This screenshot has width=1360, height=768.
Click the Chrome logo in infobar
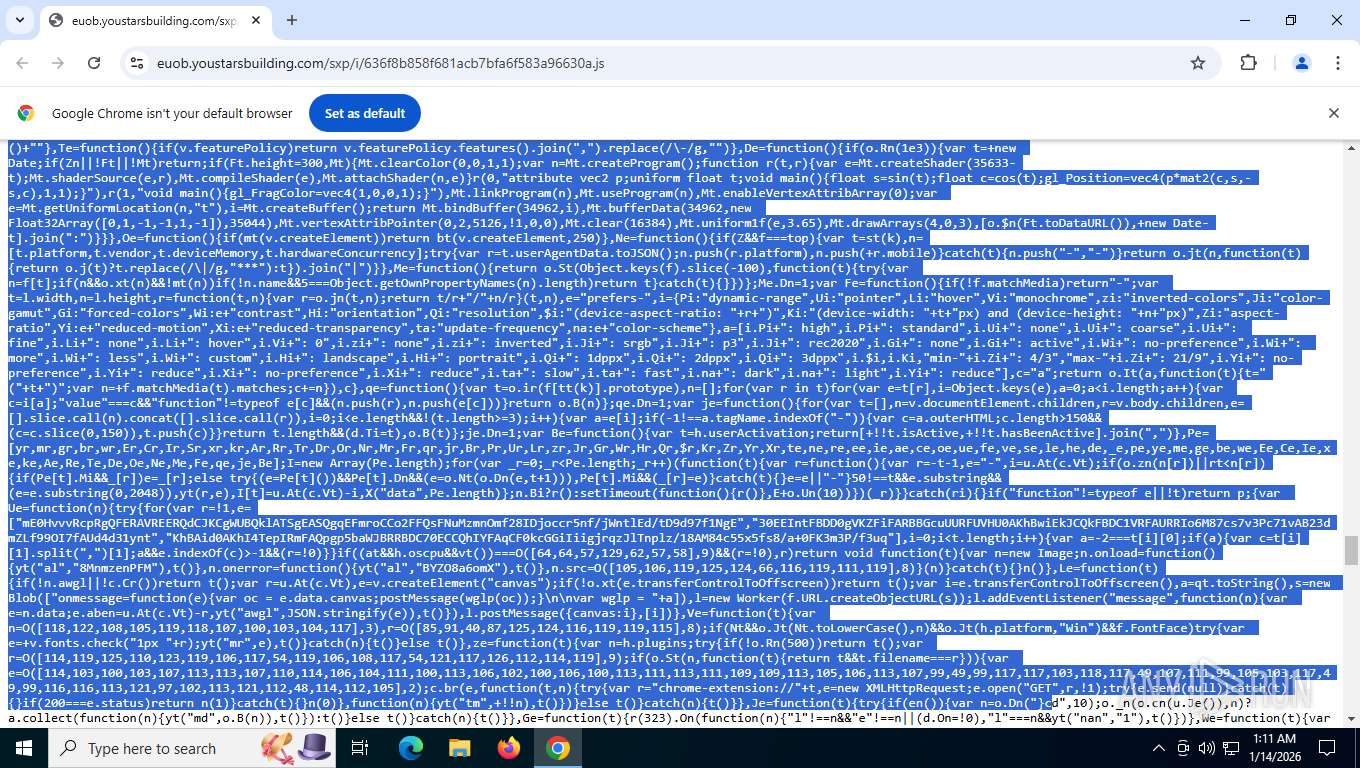26,113
